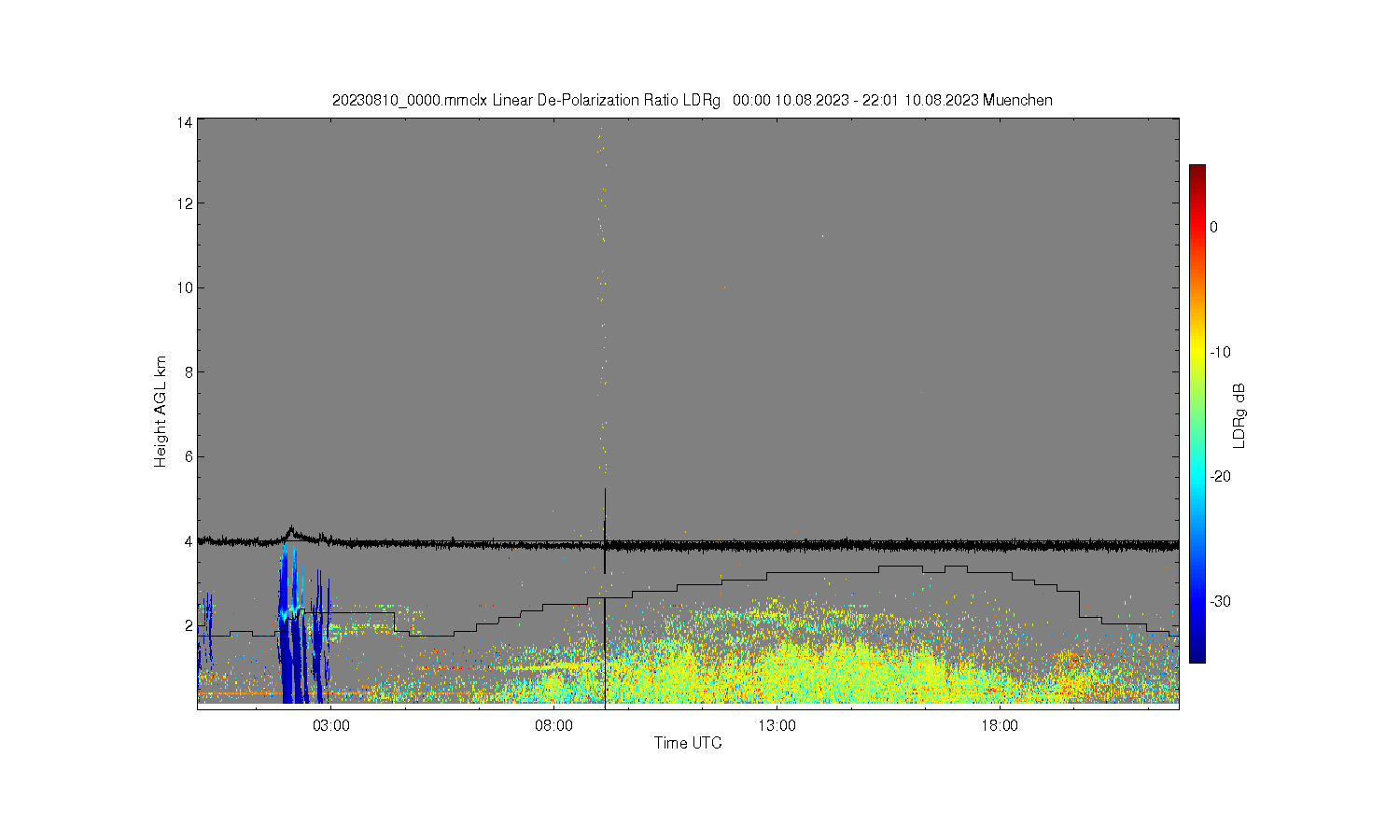Click the 14 km height tick label
The width and height of the screenshot is (1400, 840).
point(186,122)
